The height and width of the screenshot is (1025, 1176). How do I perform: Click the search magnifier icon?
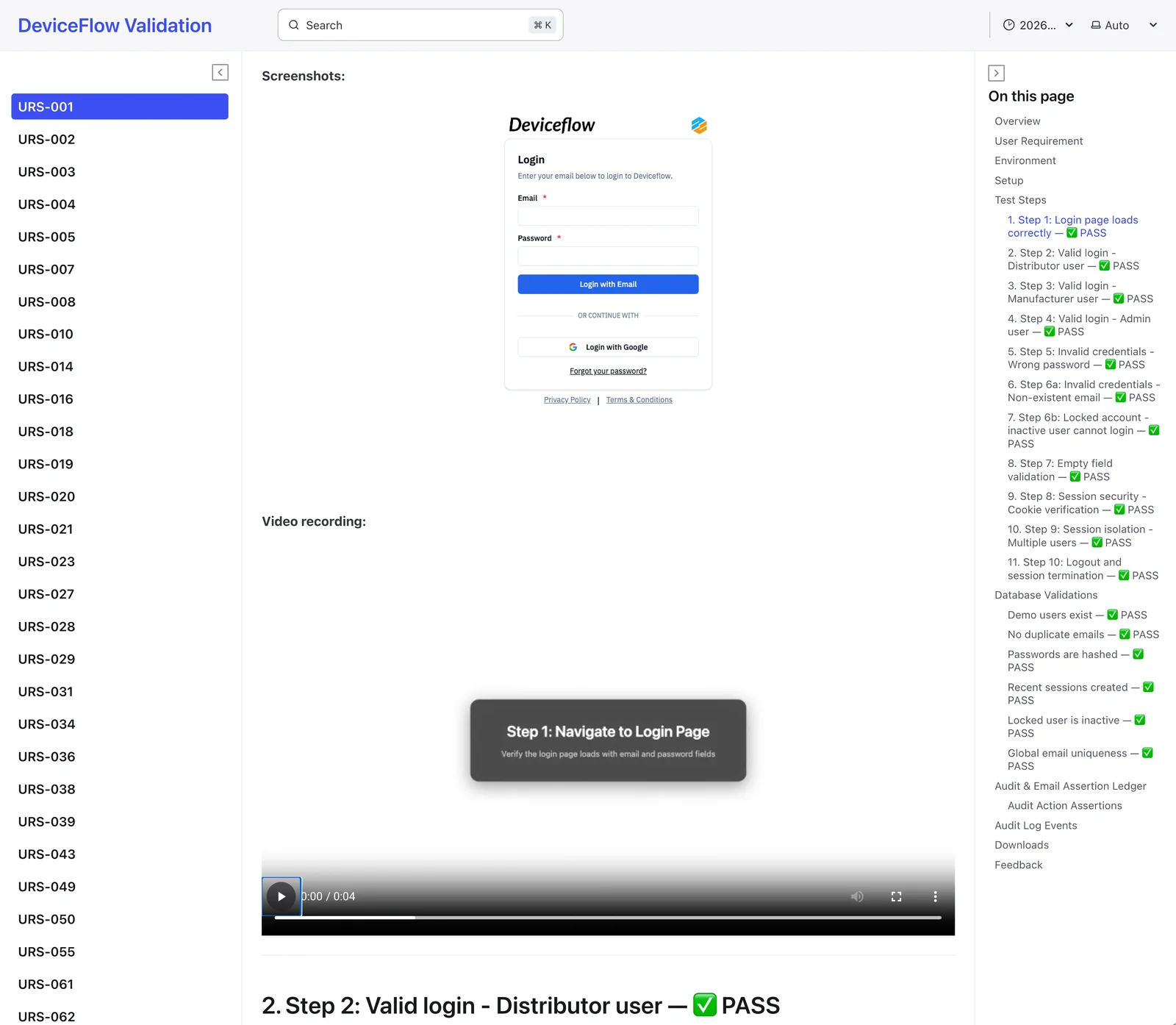pos(294,25)
